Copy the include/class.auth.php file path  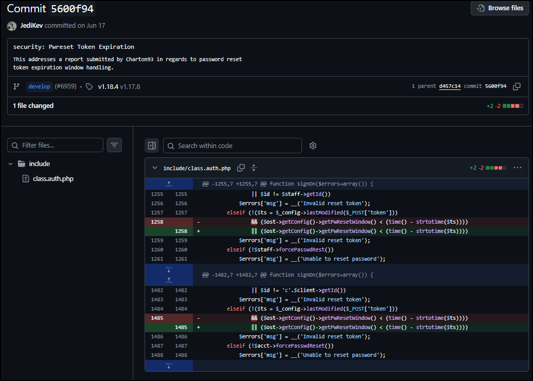[241, 168]
